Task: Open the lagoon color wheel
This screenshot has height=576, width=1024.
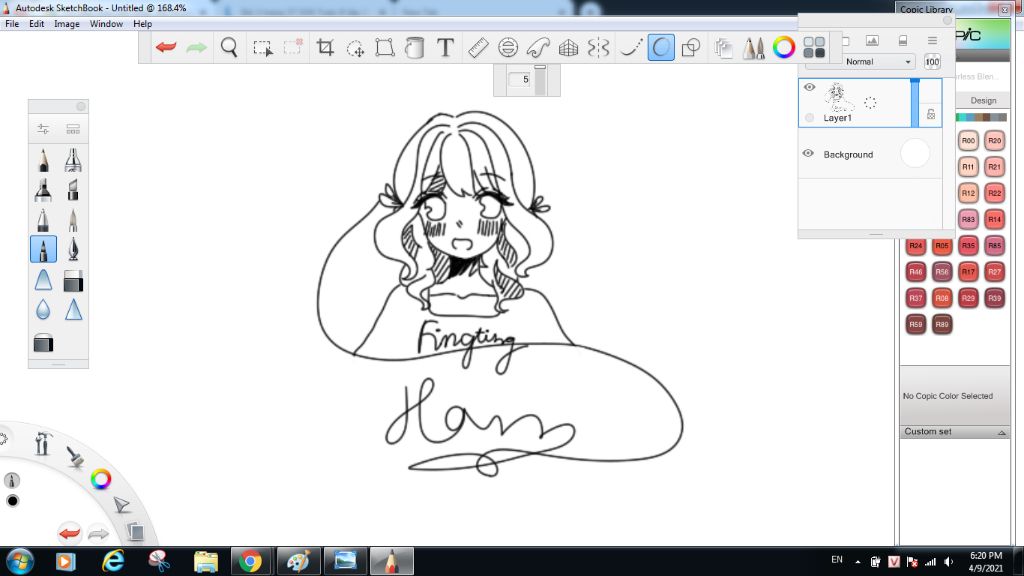Action: [x=101, y=479]
